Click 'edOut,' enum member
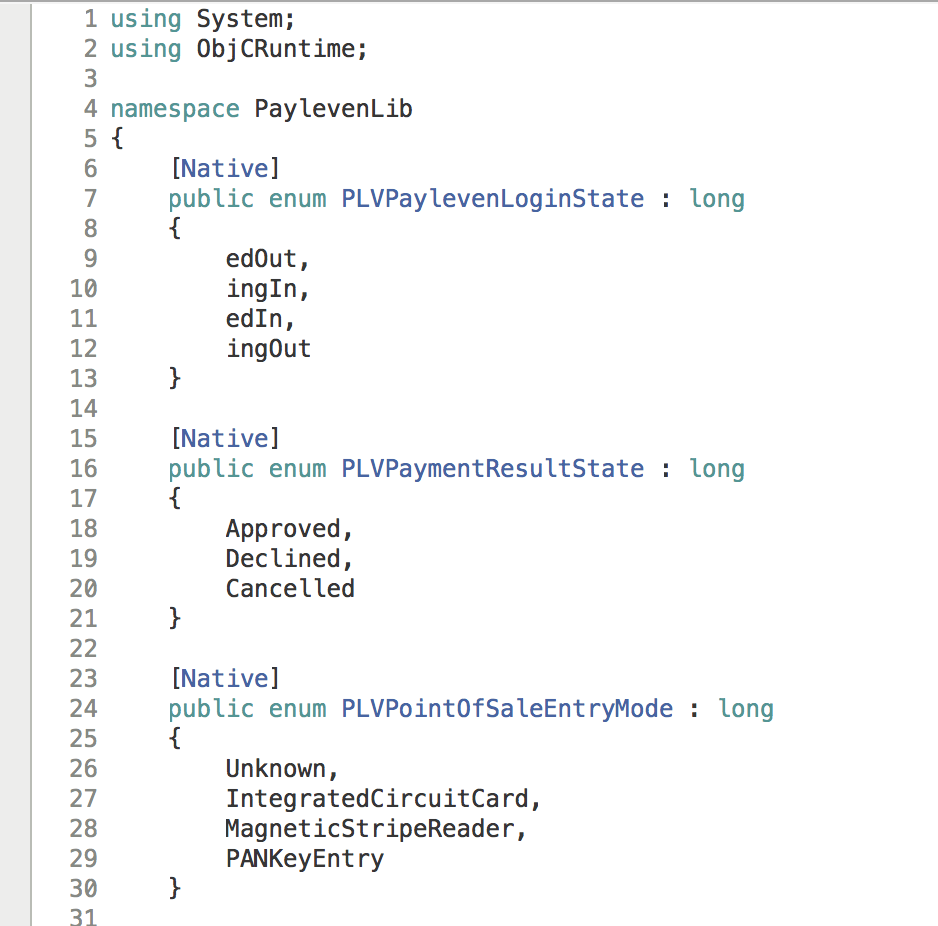 pos(267,259)
